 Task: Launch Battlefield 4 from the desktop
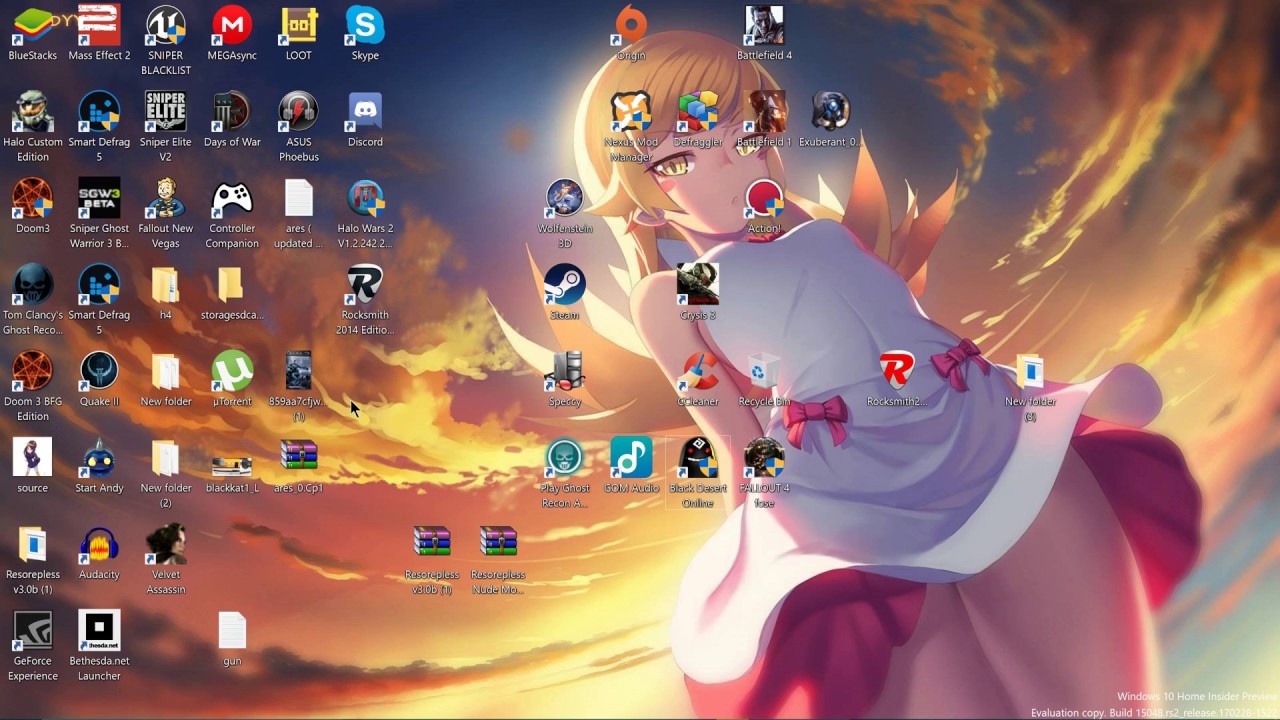(764, 26)
